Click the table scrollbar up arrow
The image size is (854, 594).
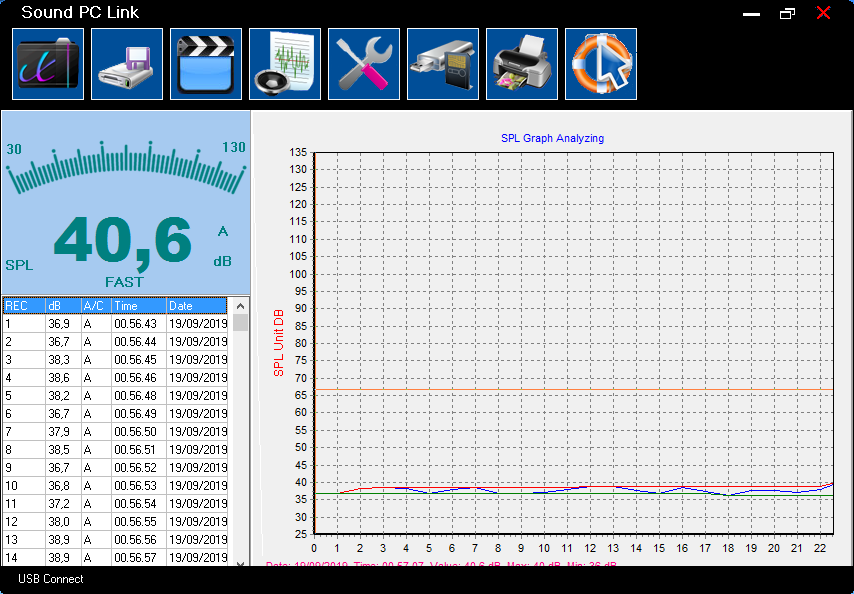coord(240,306)
